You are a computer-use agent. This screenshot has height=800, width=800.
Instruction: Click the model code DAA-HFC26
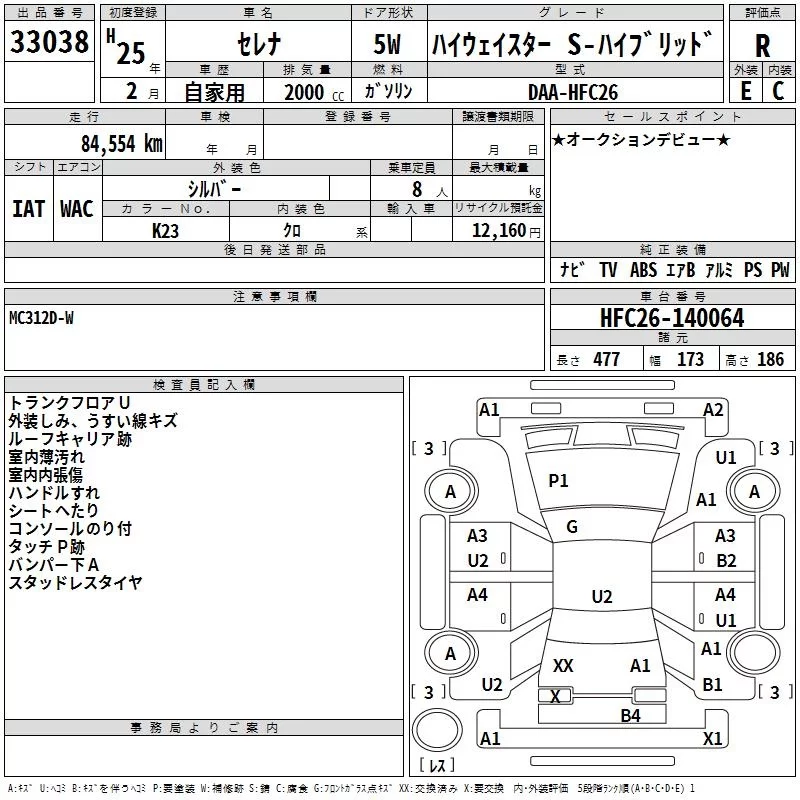tap(573, 92)
